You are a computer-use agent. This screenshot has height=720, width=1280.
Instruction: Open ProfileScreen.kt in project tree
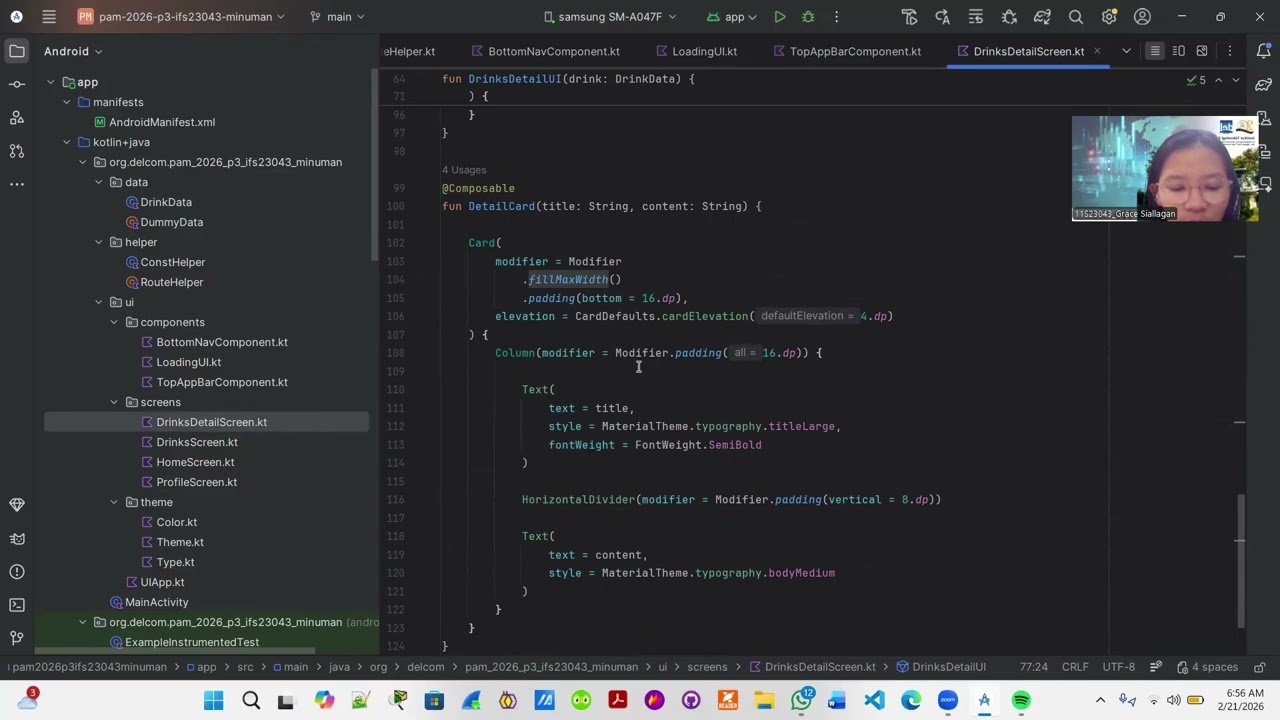click(196, 482)
